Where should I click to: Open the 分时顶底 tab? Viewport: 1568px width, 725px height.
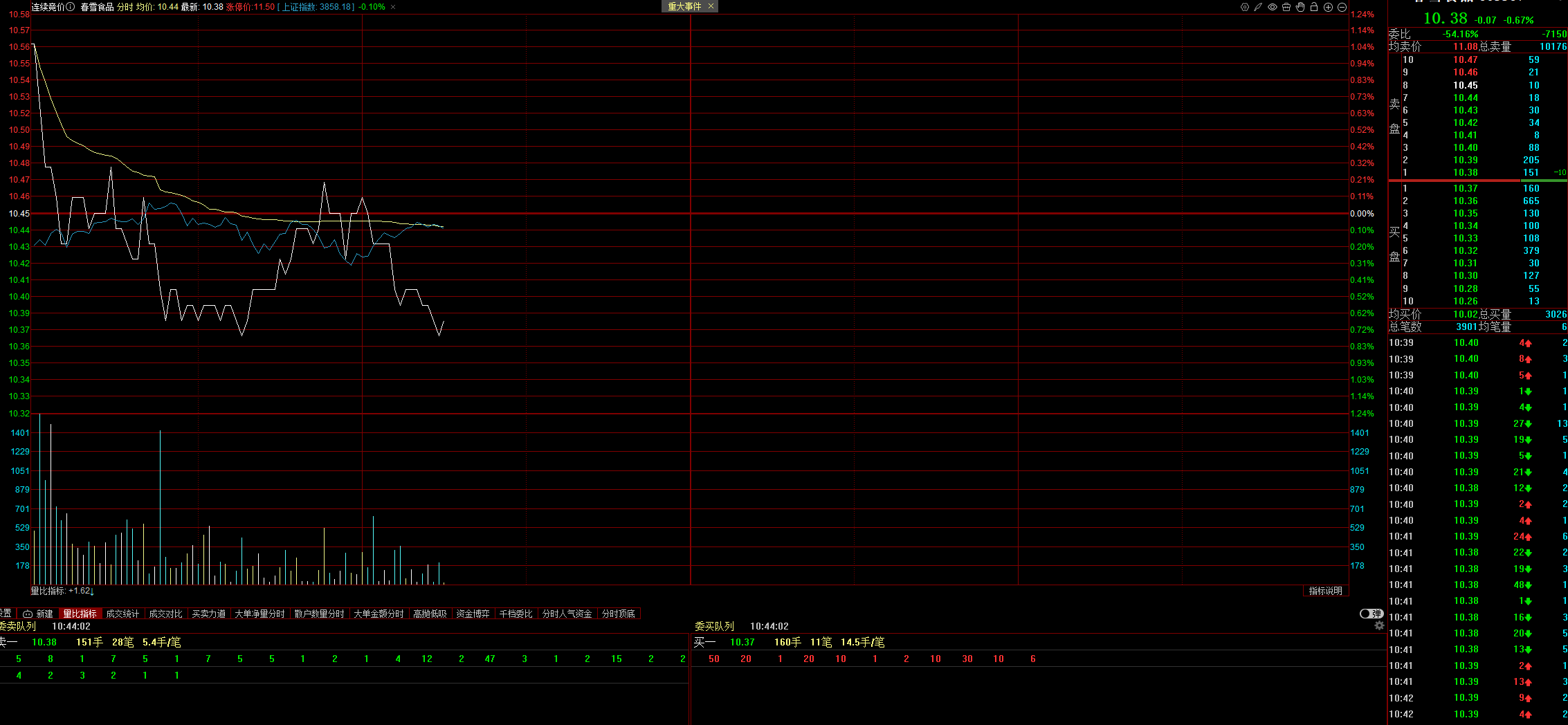618,614
